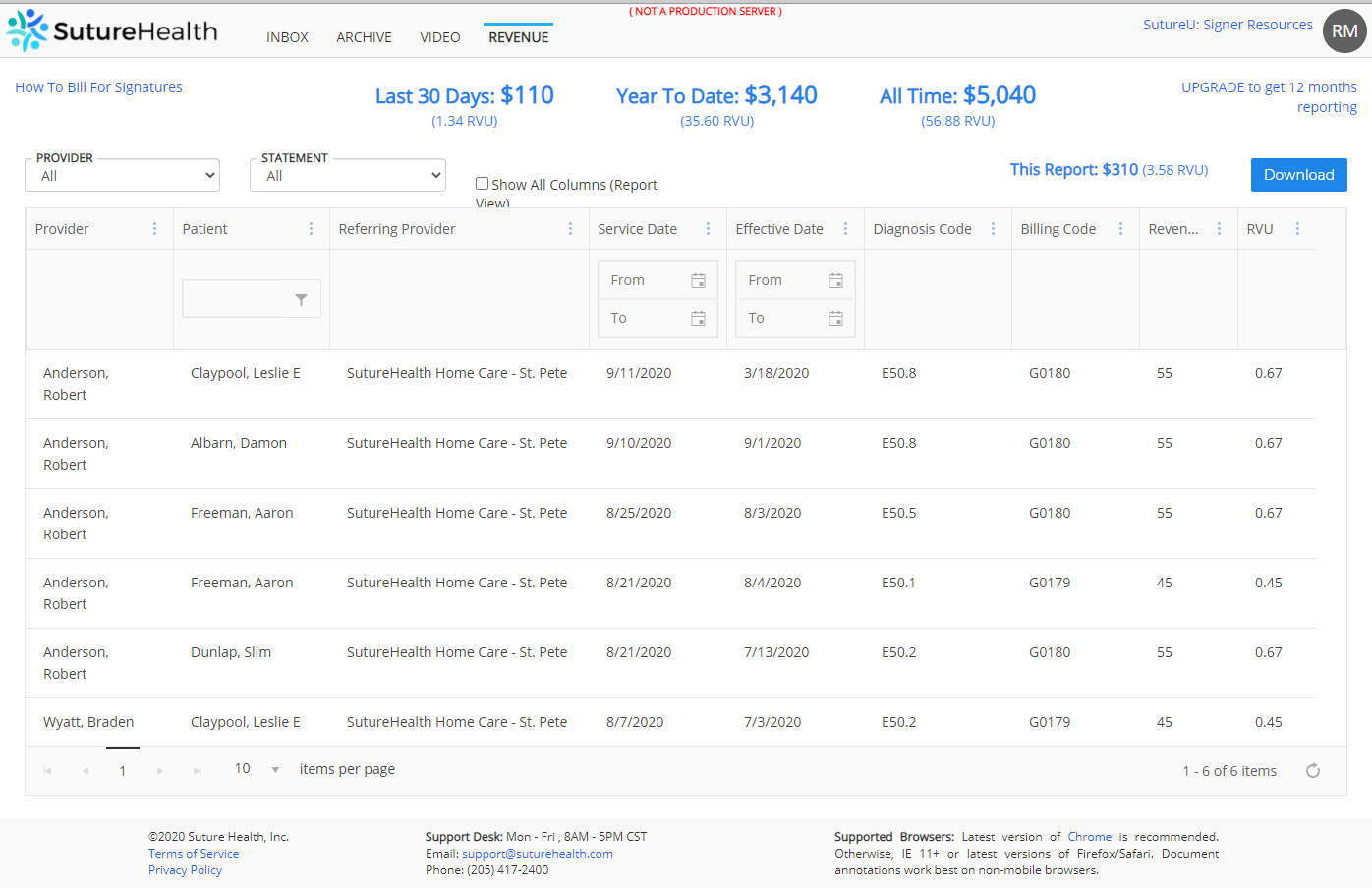Viewport: 1372px width, 892px height.
Task: Change the items per page dropdown
Action: [x=257, y=769]
